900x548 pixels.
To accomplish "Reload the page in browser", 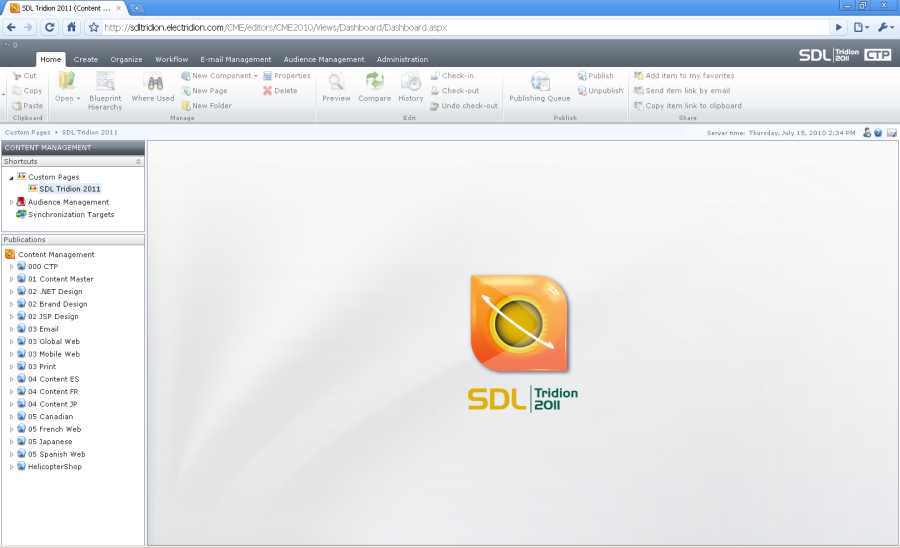I will pyautogui.click(x=49, y=27).
